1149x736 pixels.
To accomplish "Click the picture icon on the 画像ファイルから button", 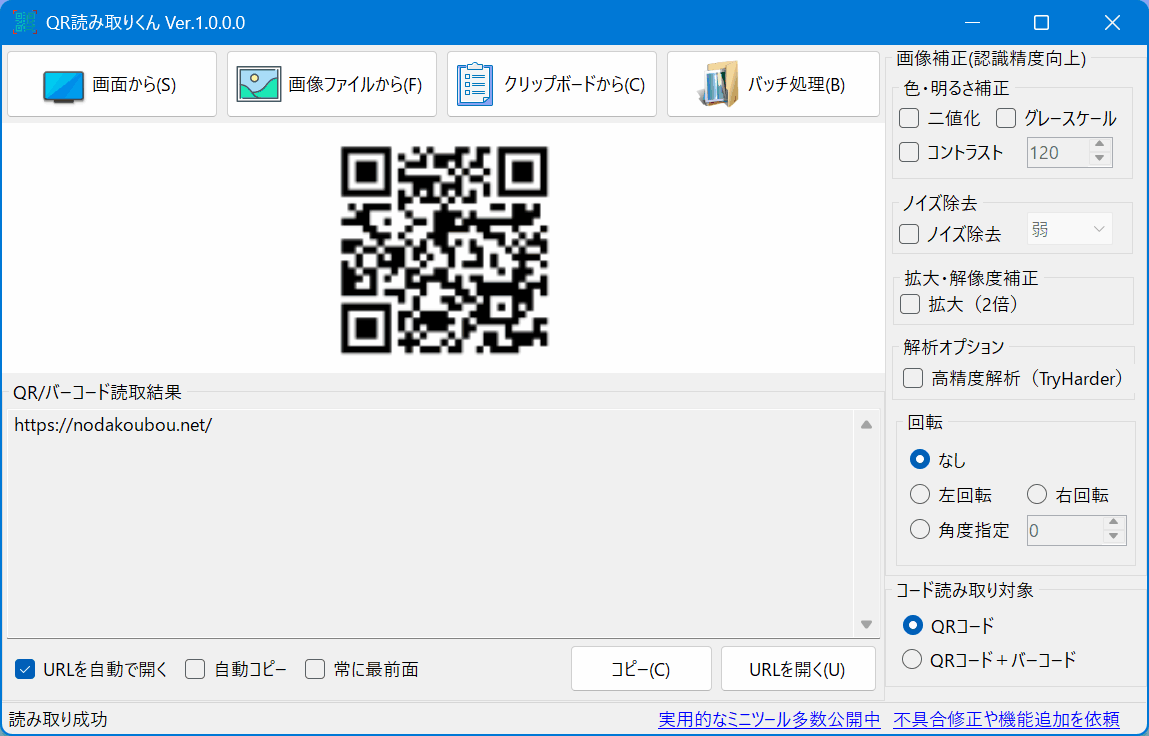I will 258,84.
